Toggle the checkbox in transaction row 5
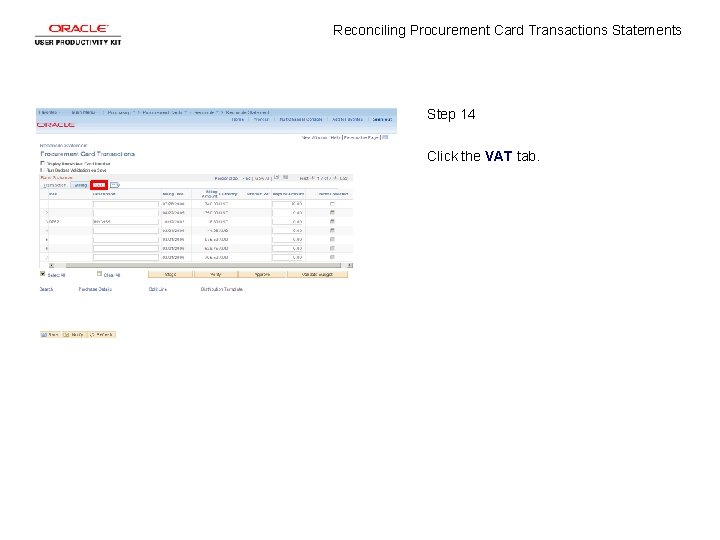The height and width of the screenshot is (540, 720). (x=332, y=239)
